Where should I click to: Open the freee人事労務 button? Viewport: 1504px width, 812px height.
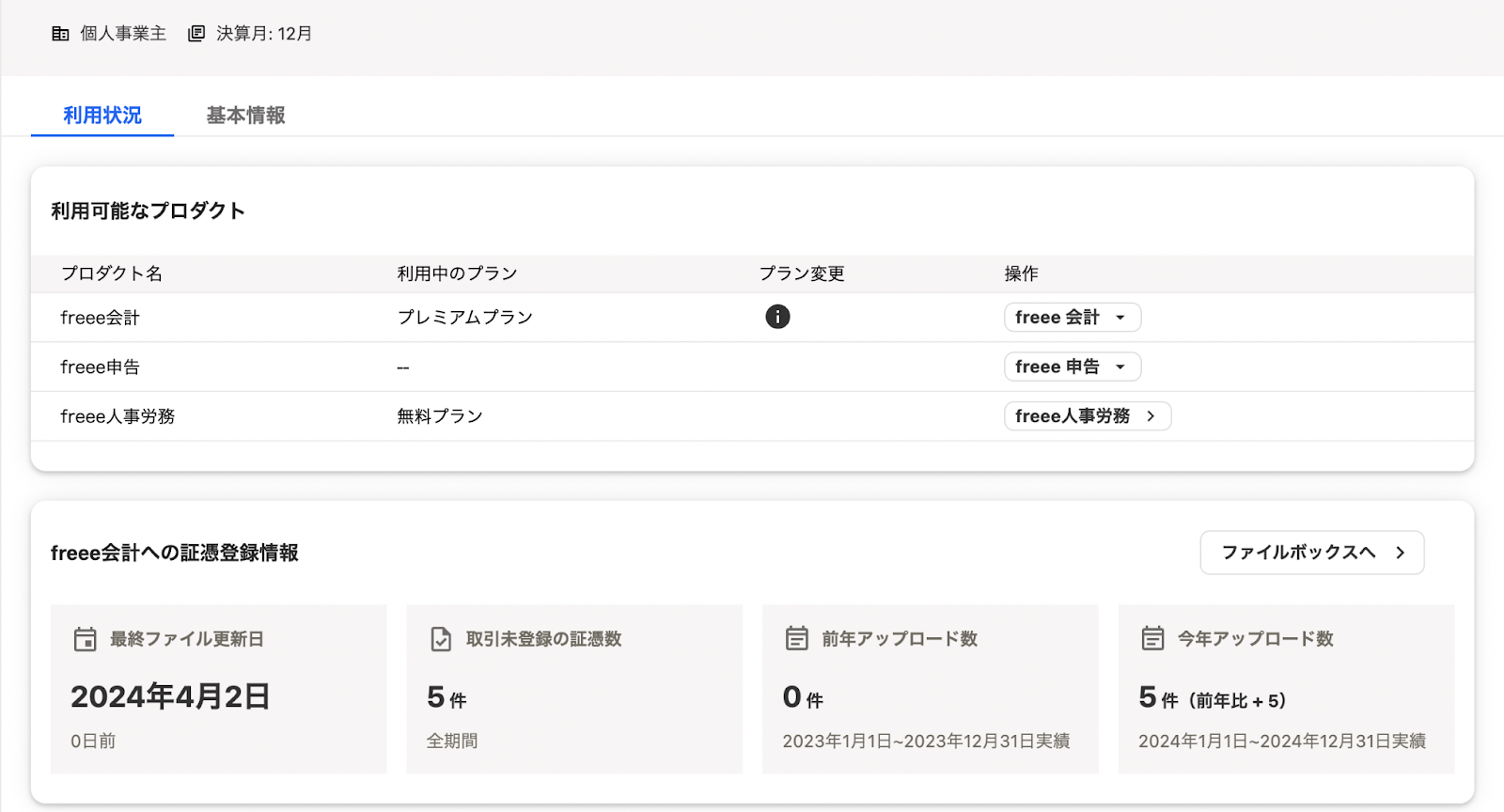click(1088, 415)
